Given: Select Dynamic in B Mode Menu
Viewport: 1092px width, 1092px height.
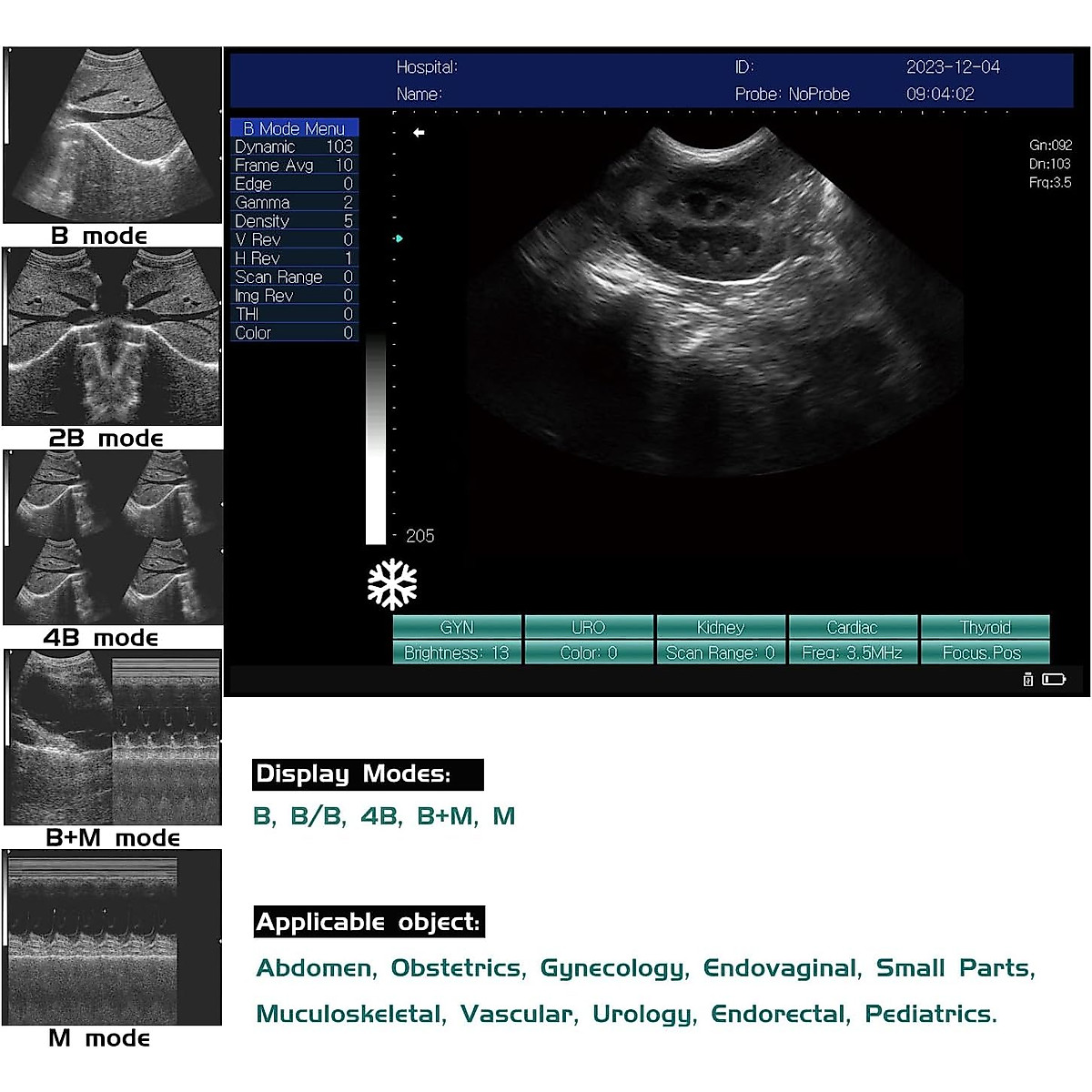Looking at the screenshot, I should [294, 147].
